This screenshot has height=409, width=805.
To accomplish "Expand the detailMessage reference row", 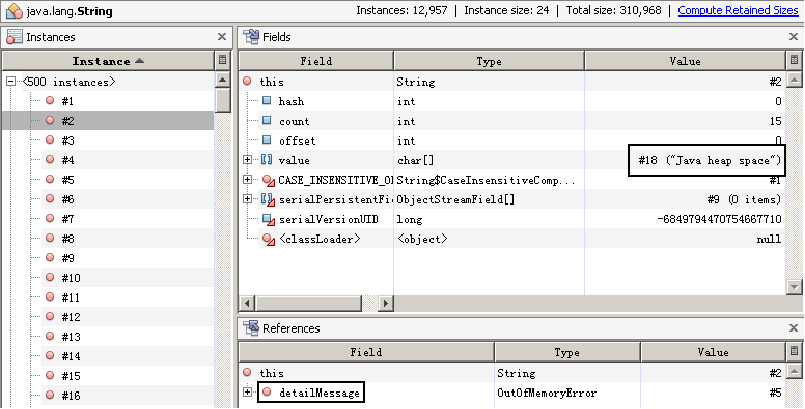I will 247,392.
